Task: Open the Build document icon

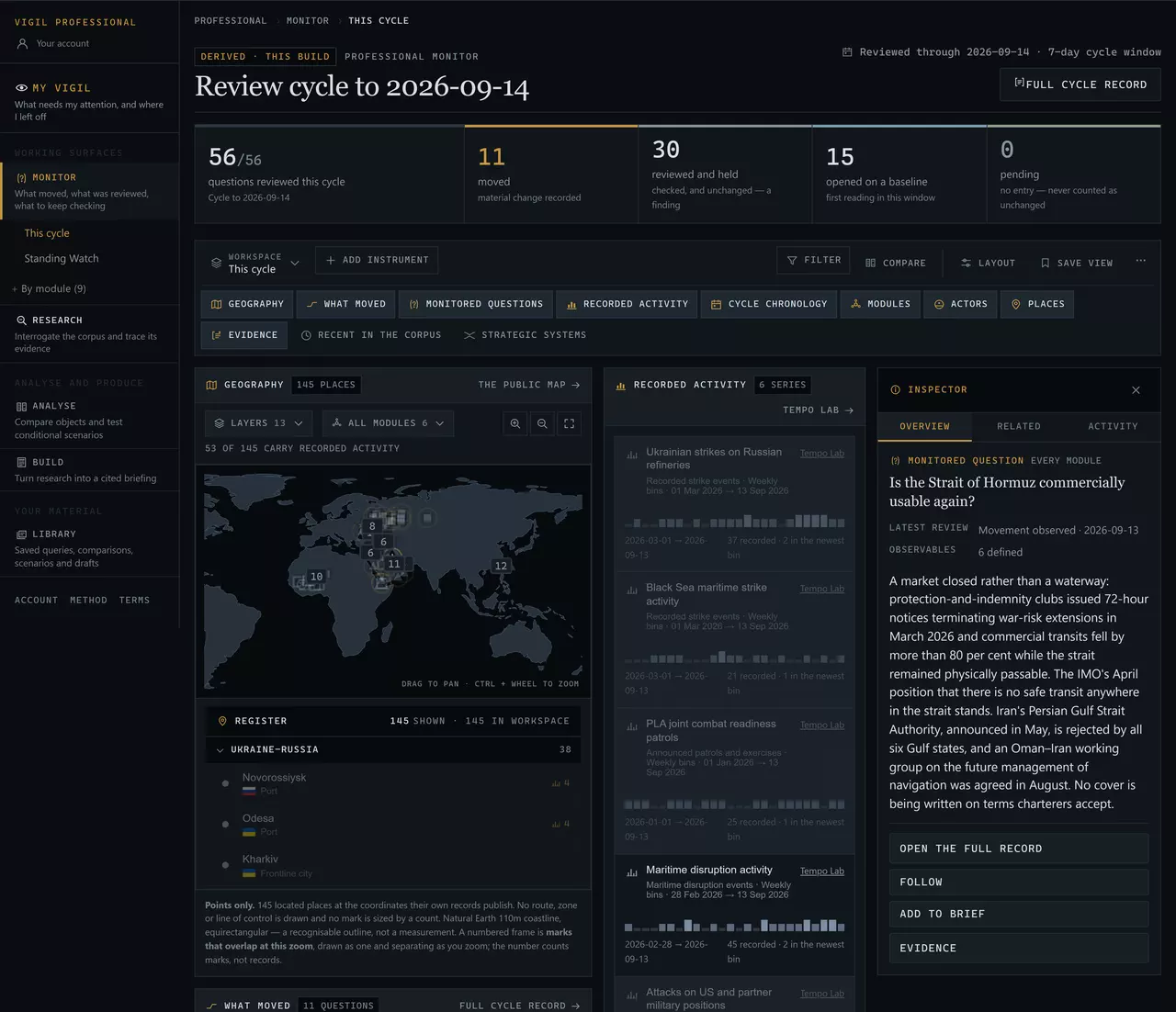Action: tap(21, 463)
